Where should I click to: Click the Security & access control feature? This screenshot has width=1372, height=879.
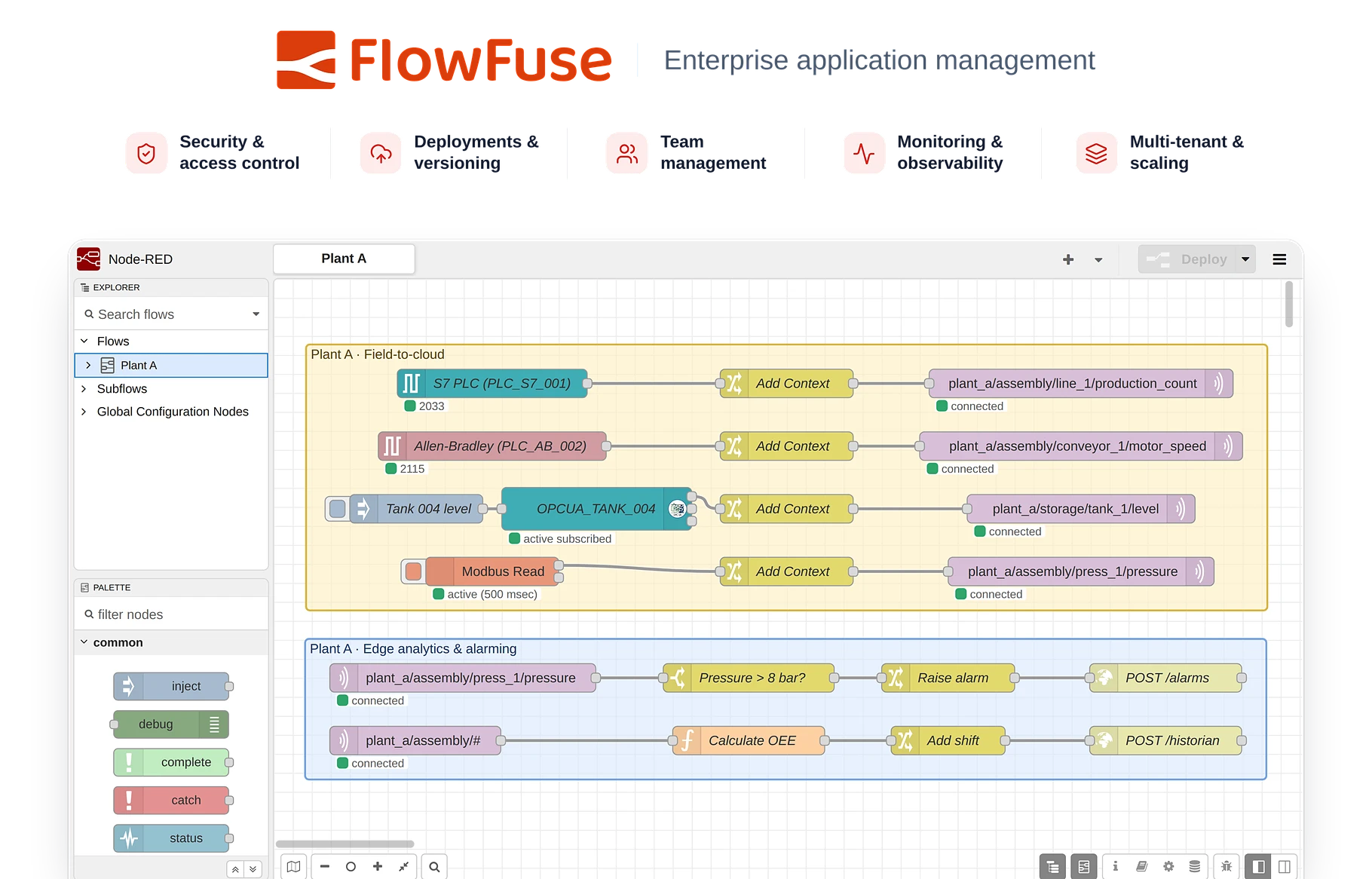tap(213, 153)
